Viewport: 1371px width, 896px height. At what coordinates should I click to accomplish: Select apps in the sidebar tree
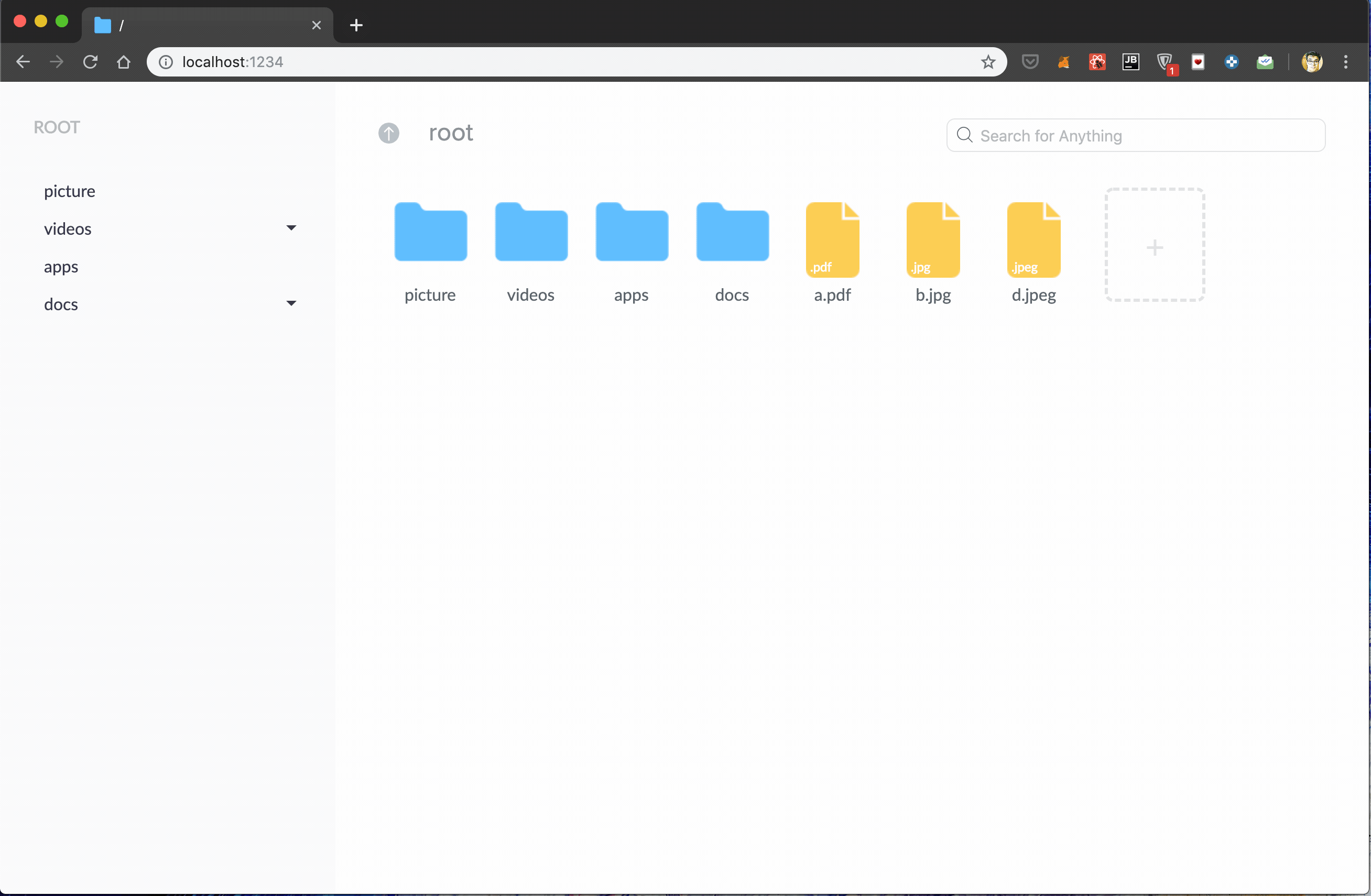(x=61, y=267)
